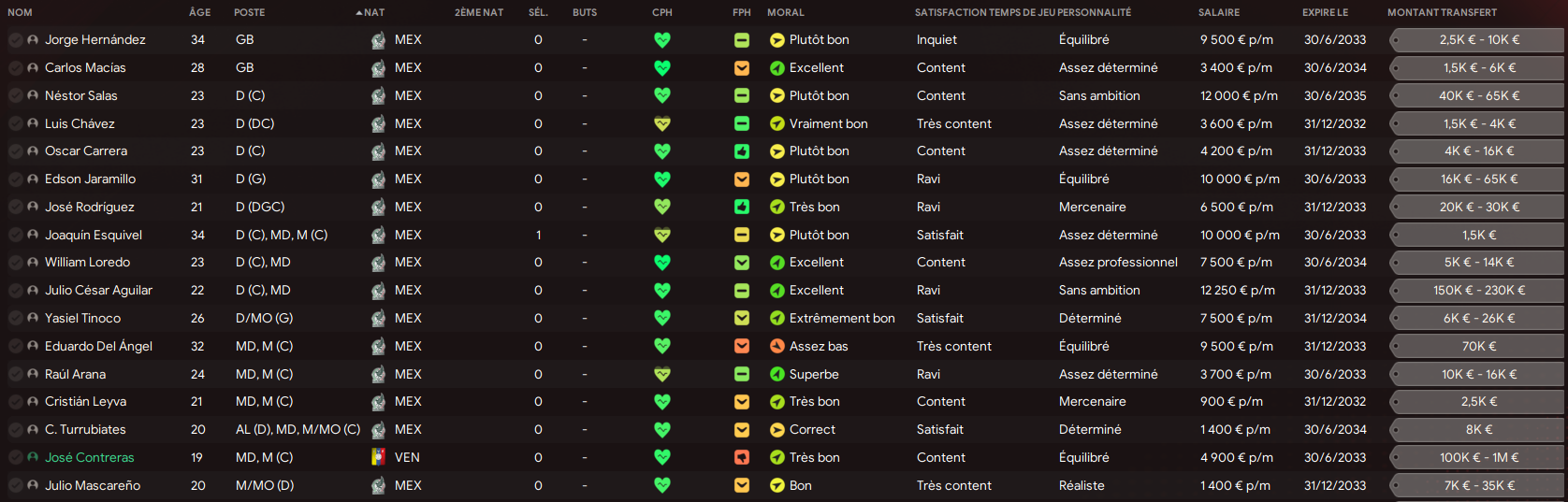Click the green Excellent morale arrow for William Loredo

[777, 263]
